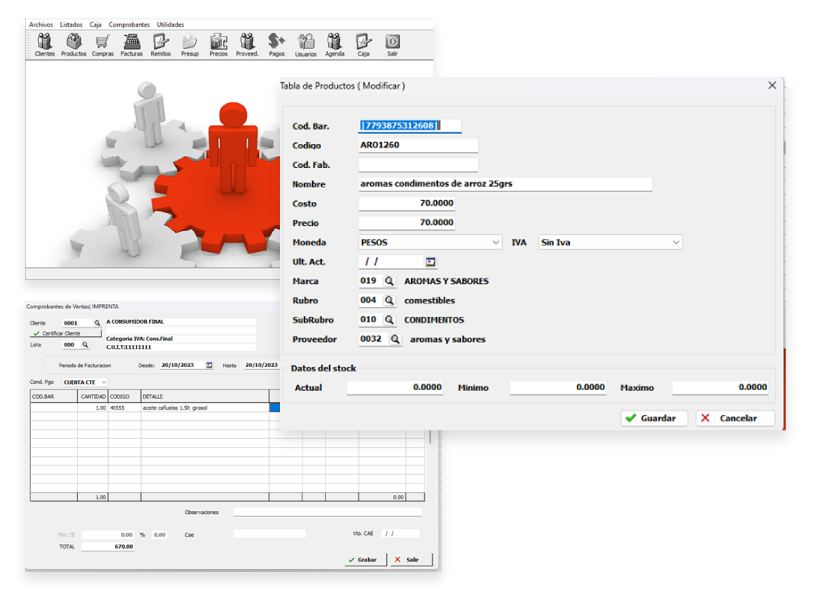
Task: Open the Cond. Pgo dropdown
Action: click(103, 382)
